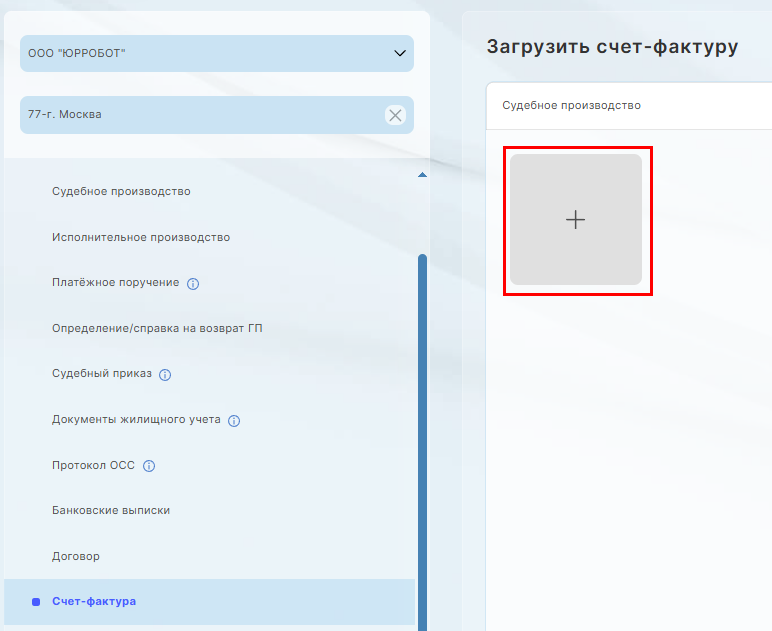The width and height of the screenshot is (772, 631).
Task: Open the ООО "ЮРРОБОТ" organization dropdown
Action: (216, 54)
